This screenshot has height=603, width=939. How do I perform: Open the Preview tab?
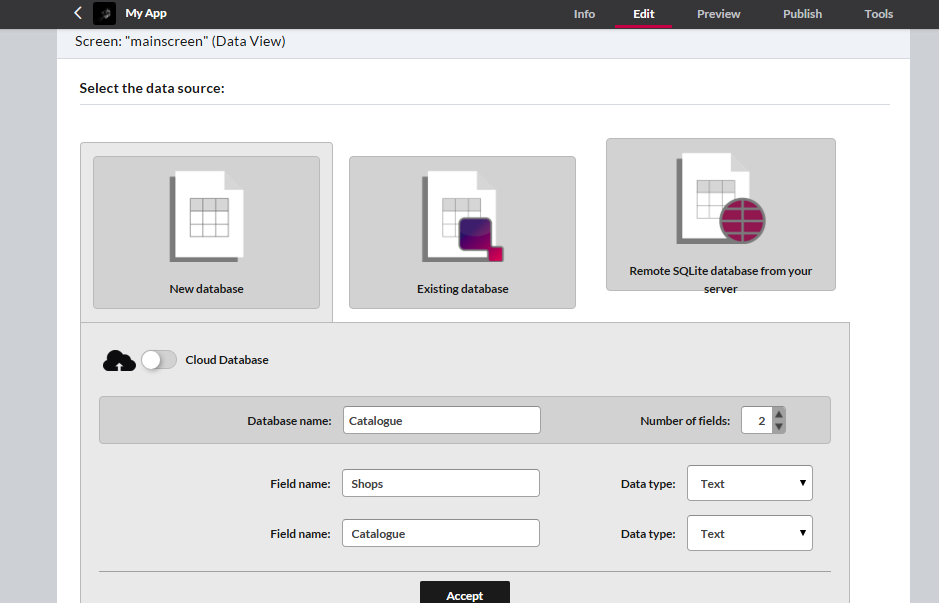pyautogui.click(x=719, y=14)
